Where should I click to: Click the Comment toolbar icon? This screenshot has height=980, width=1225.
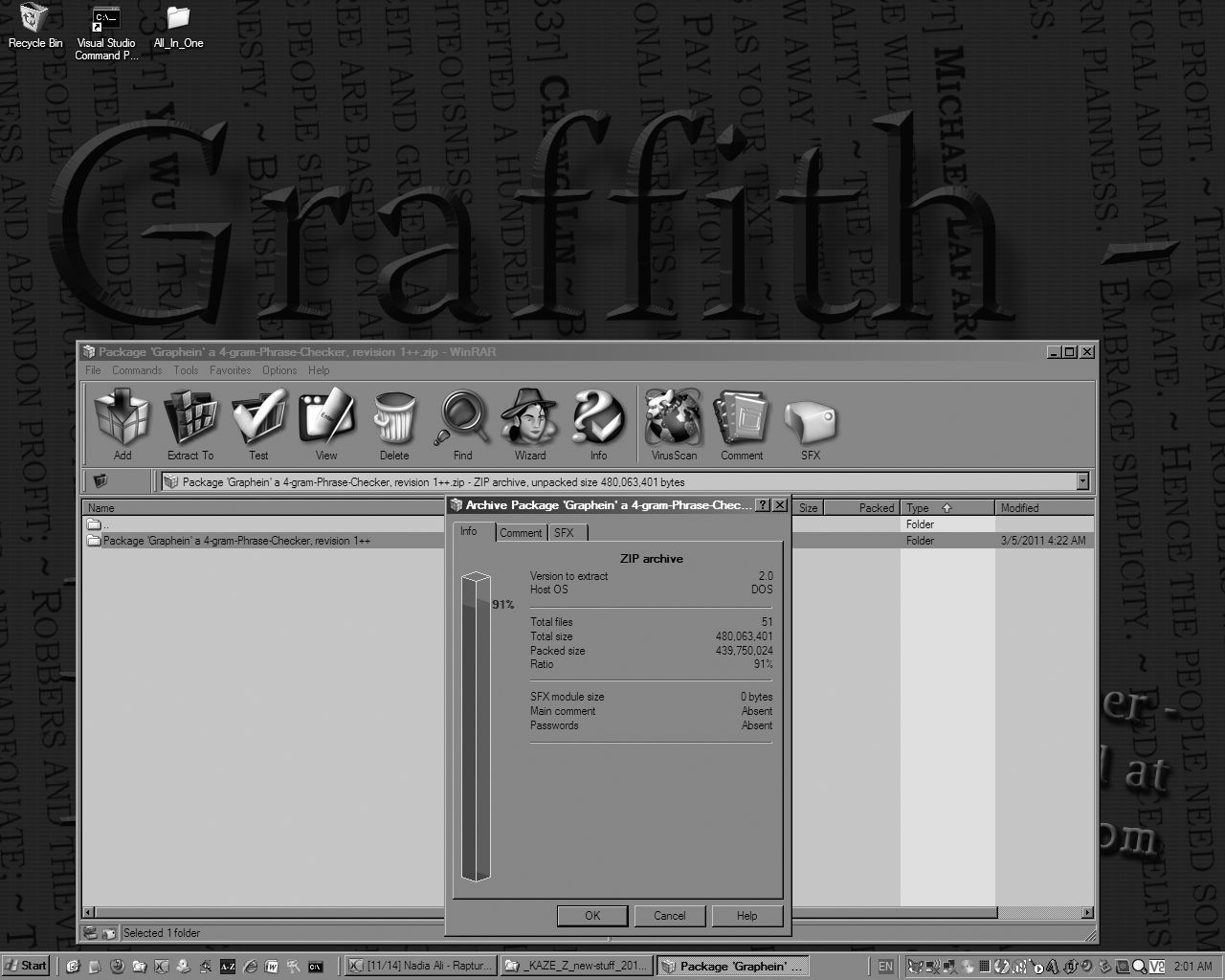pos(742,424)
